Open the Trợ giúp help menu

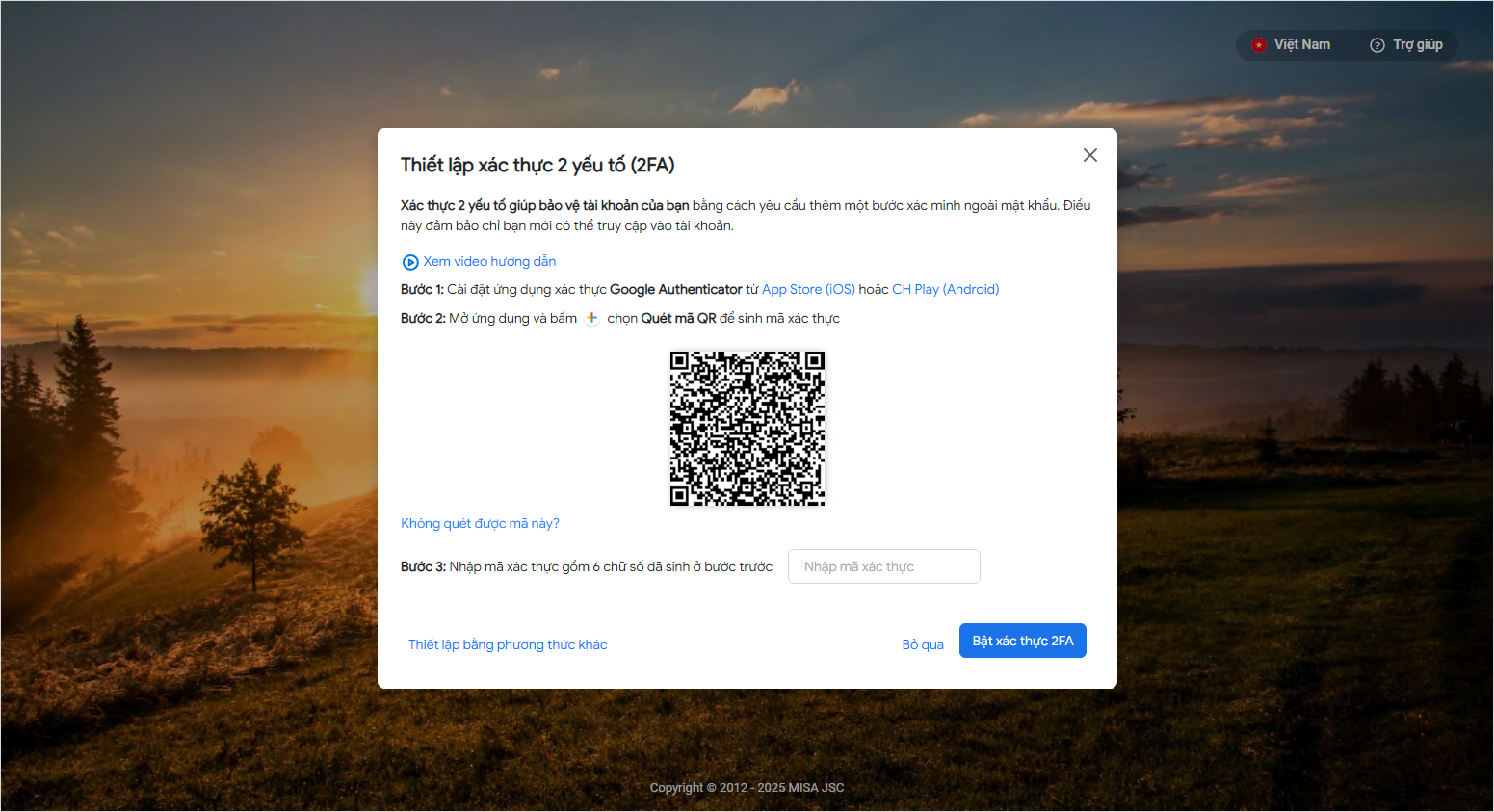(x=1406, y=45)
